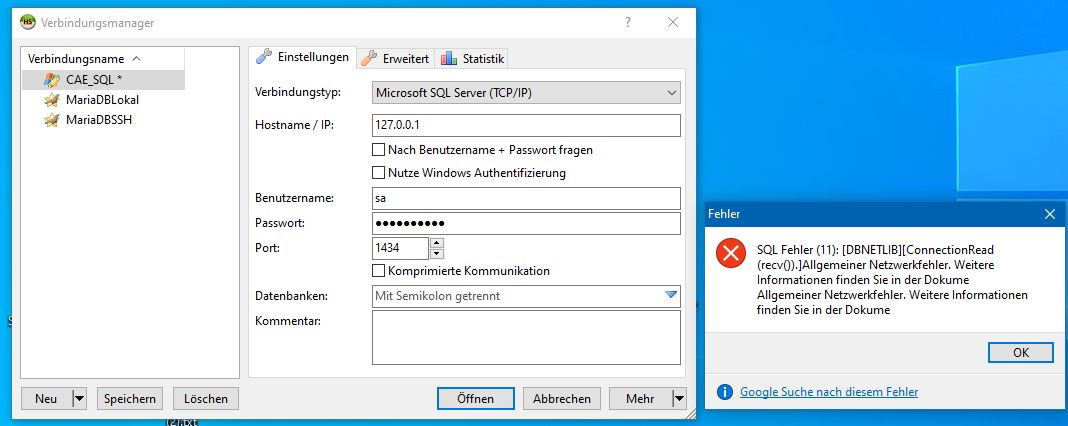Toggle Komprimierte Kommunikation checkbox

[379, 271]
